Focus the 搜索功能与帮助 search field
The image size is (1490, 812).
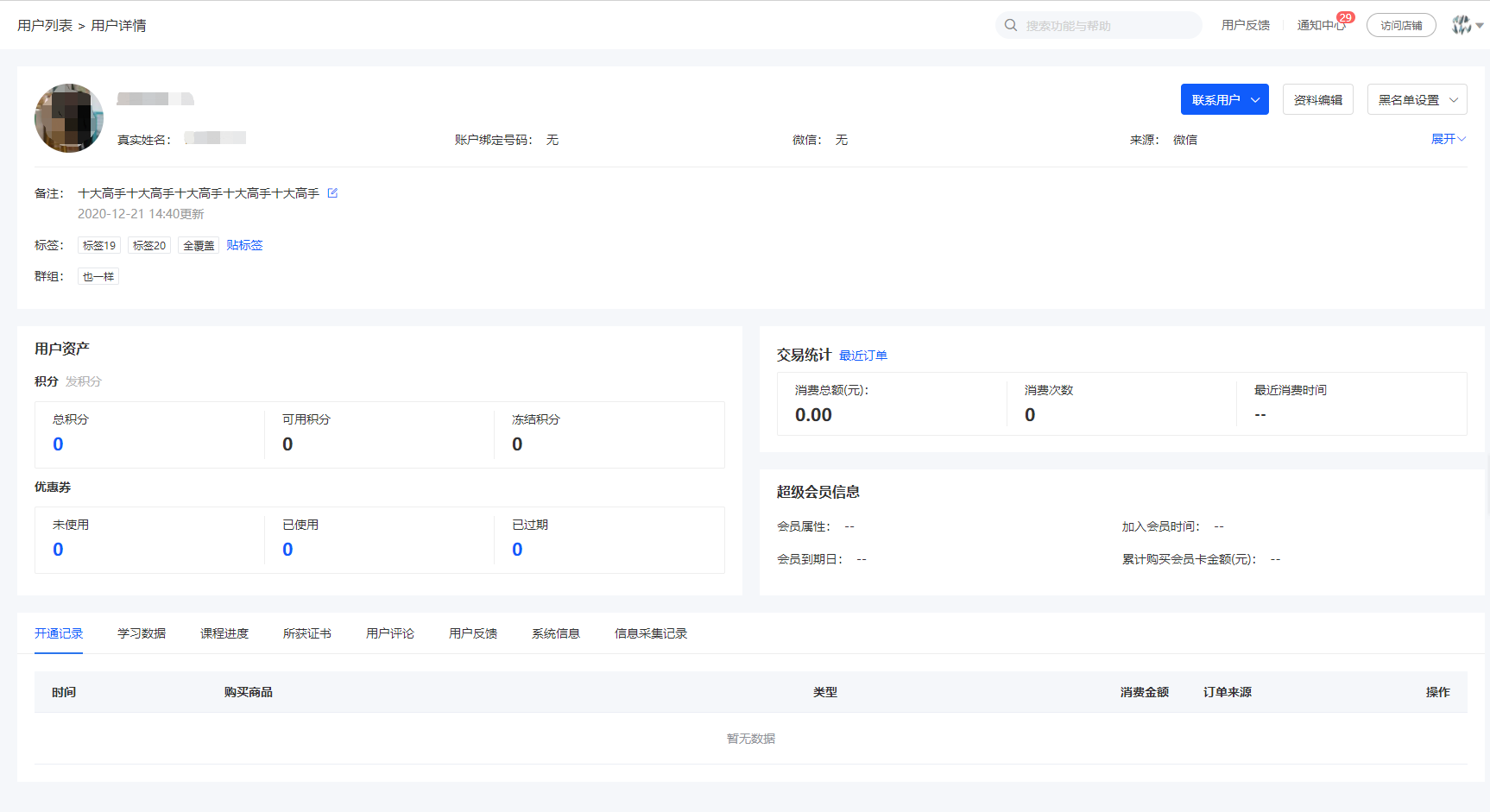click(x=1098, y=25)
